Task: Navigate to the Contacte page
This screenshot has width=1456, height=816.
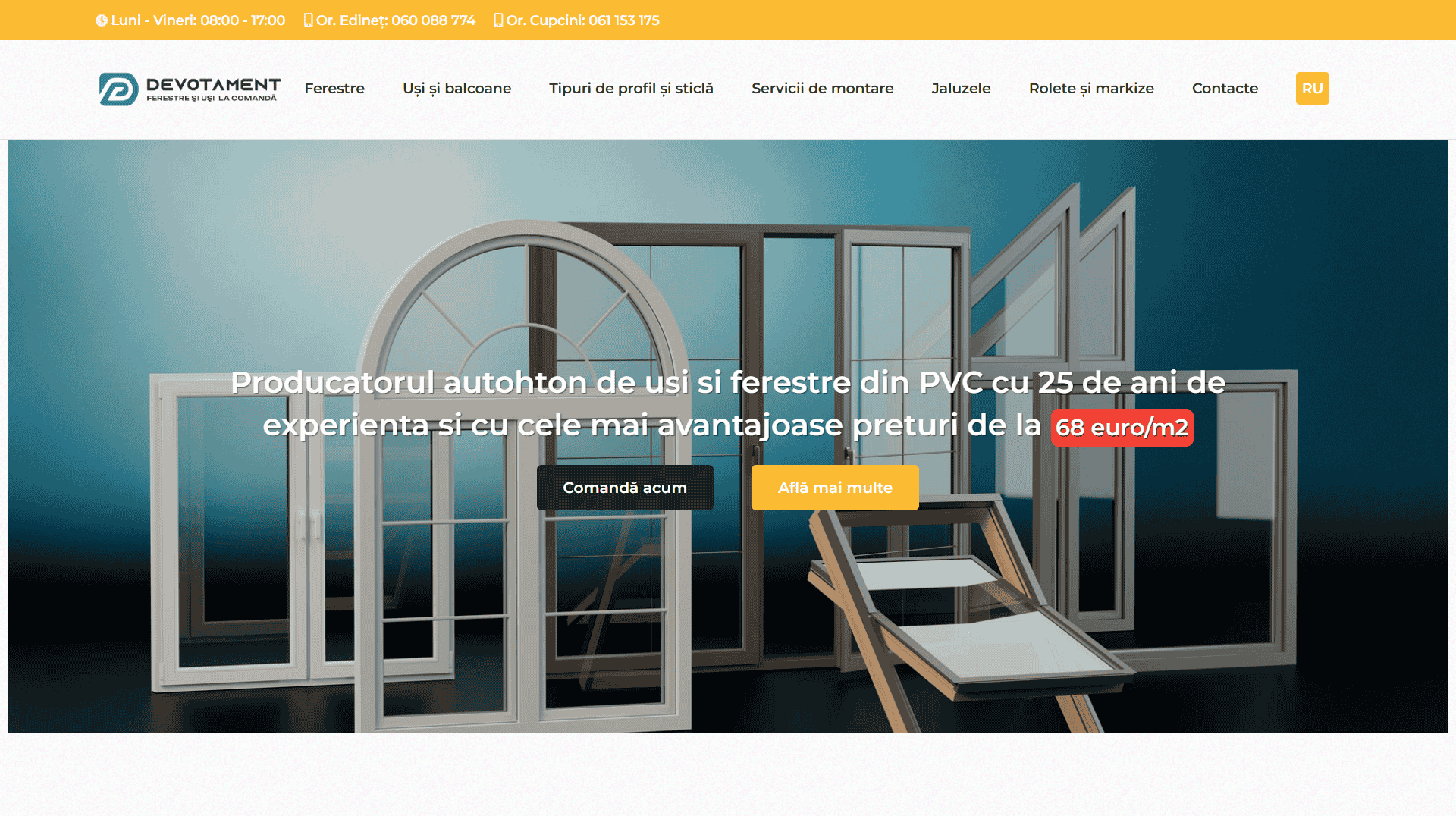Action: click(x=1225, y=88)
